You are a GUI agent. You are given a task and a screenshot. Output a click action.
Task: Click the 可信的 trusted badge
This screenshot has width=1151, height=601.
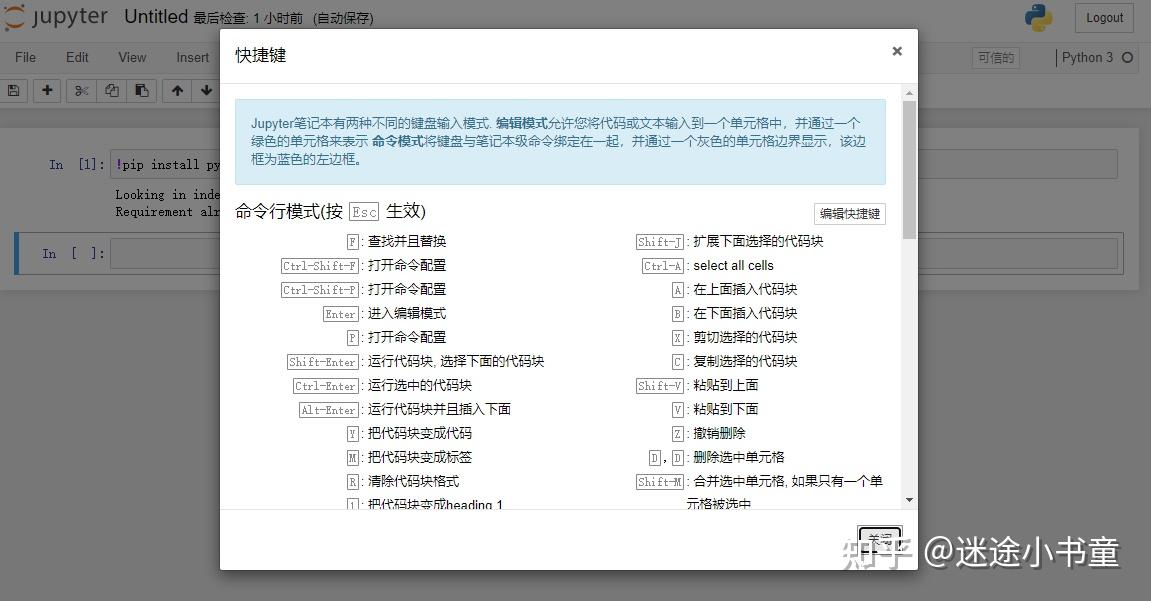point(995,58)
